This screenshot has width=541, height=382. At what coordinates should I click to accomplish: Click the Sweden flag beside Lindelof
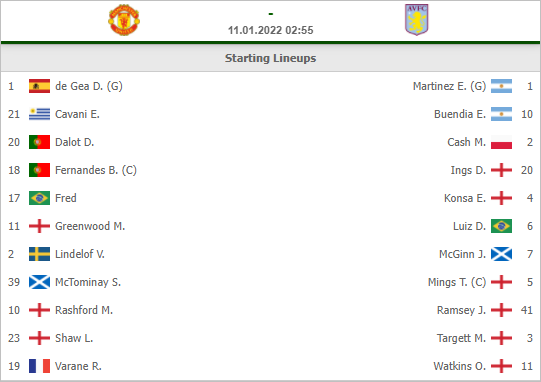pos(39,254)
